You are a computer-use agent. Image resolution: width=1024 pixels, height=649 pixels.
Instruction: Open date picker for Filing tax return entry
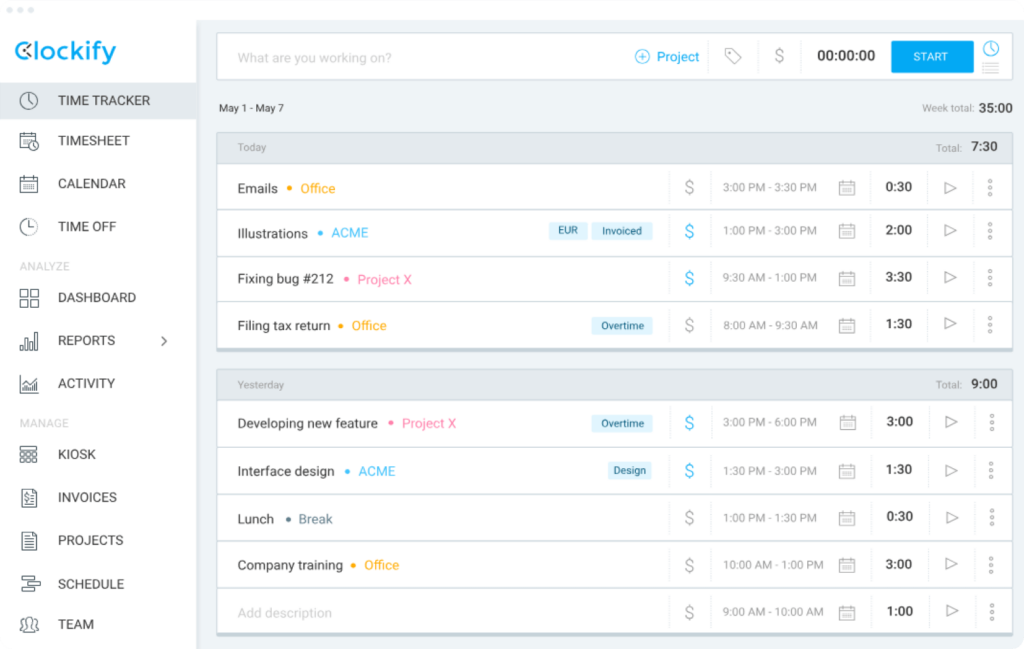(x=847, y=325)
